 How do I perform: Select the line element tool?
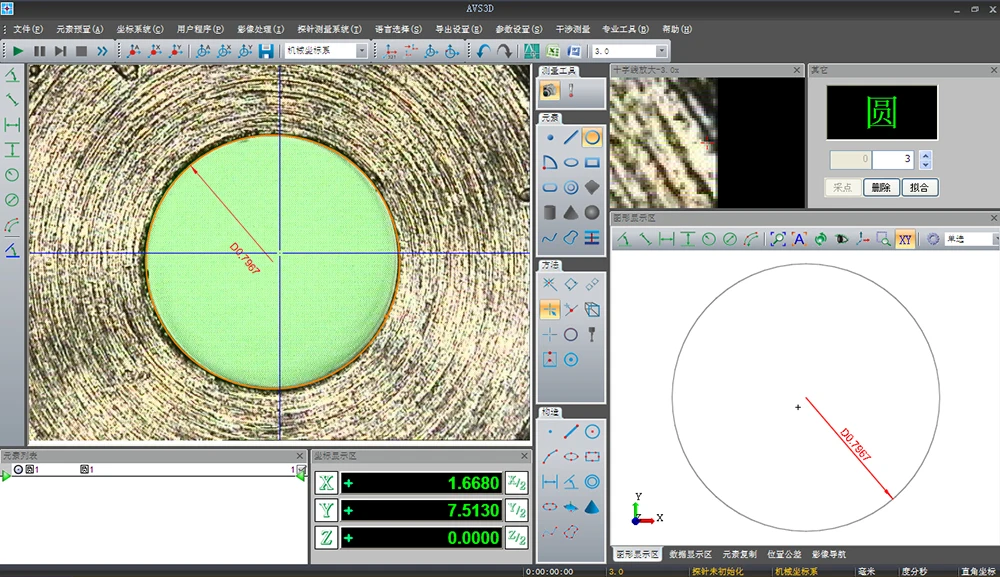coord(571,137)
